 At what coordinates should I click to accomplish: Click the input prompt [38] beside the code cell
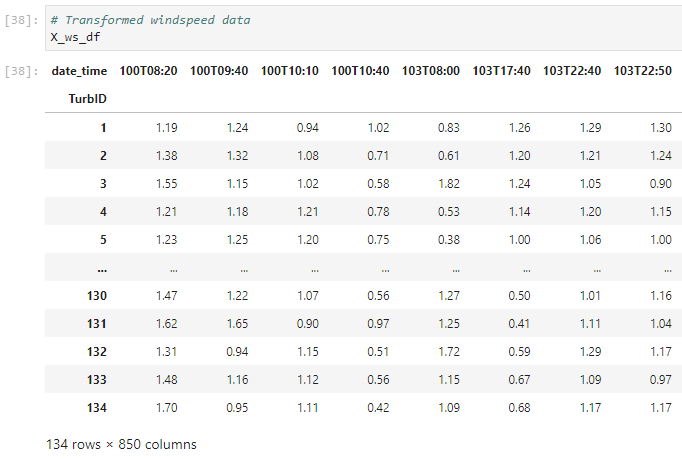click(20, 20)
